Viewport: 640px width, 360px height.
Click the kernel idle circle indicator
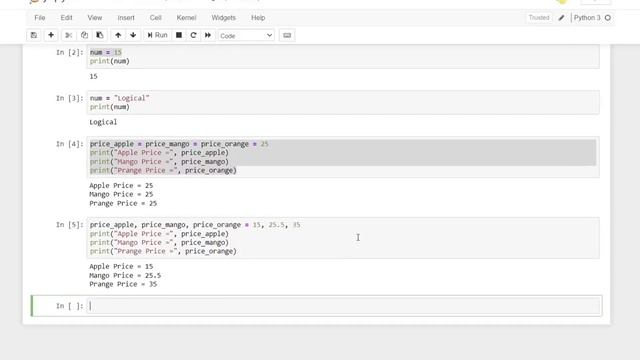pyautogui.click(x=608, y=18)
